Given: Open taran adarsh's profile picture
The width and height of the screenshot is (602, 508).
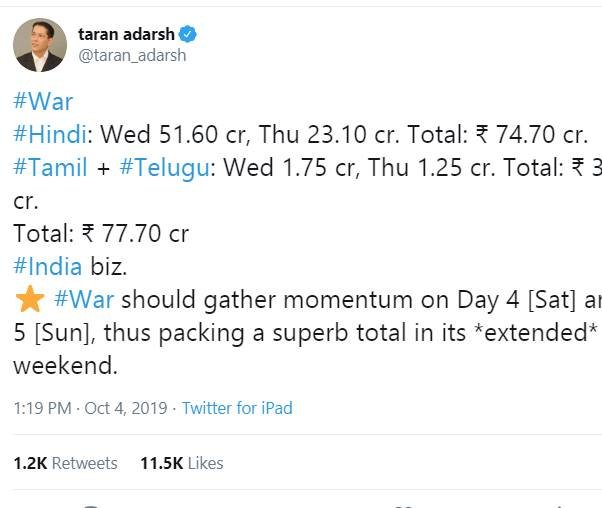Looking at the screenshot, I should click(x=40, y=45).
